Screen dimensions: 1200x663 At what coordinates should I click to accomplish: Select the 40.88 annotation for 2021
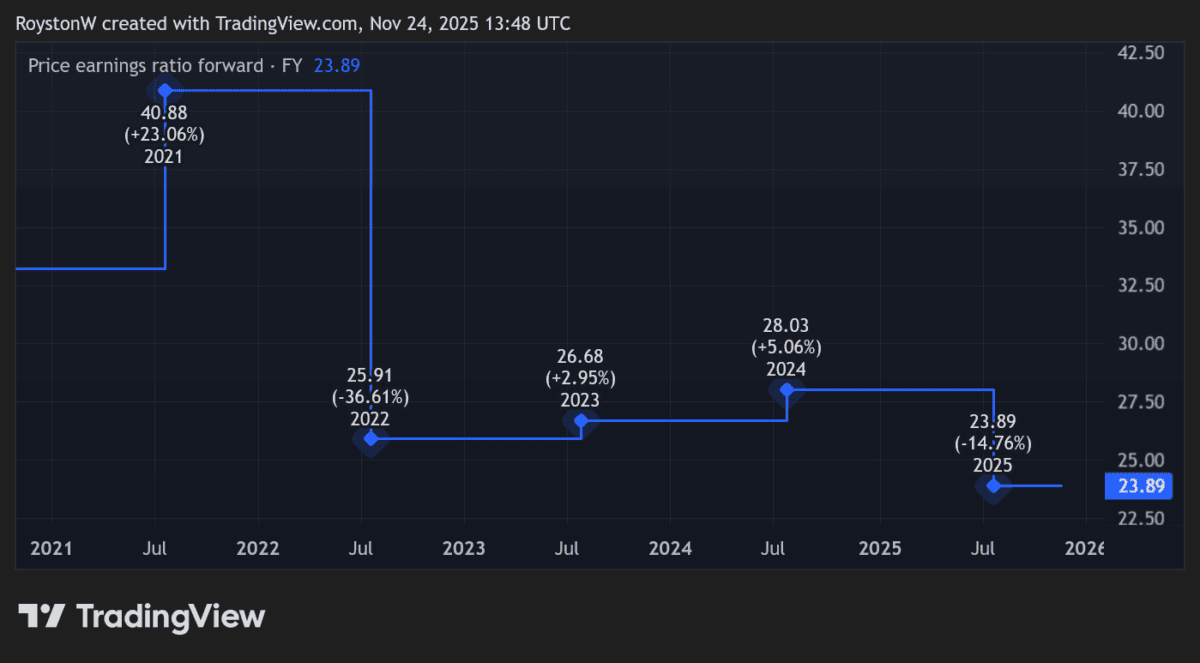(x=164, y=113)
